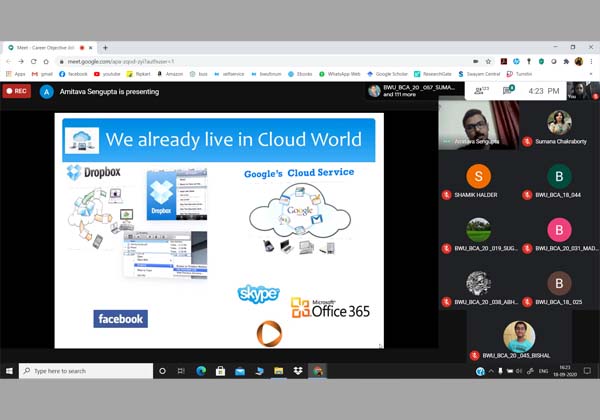Open the ResearchGate bookmark
Image resolution: width=600 pixels, height=420 pixels.
(433, 74)
